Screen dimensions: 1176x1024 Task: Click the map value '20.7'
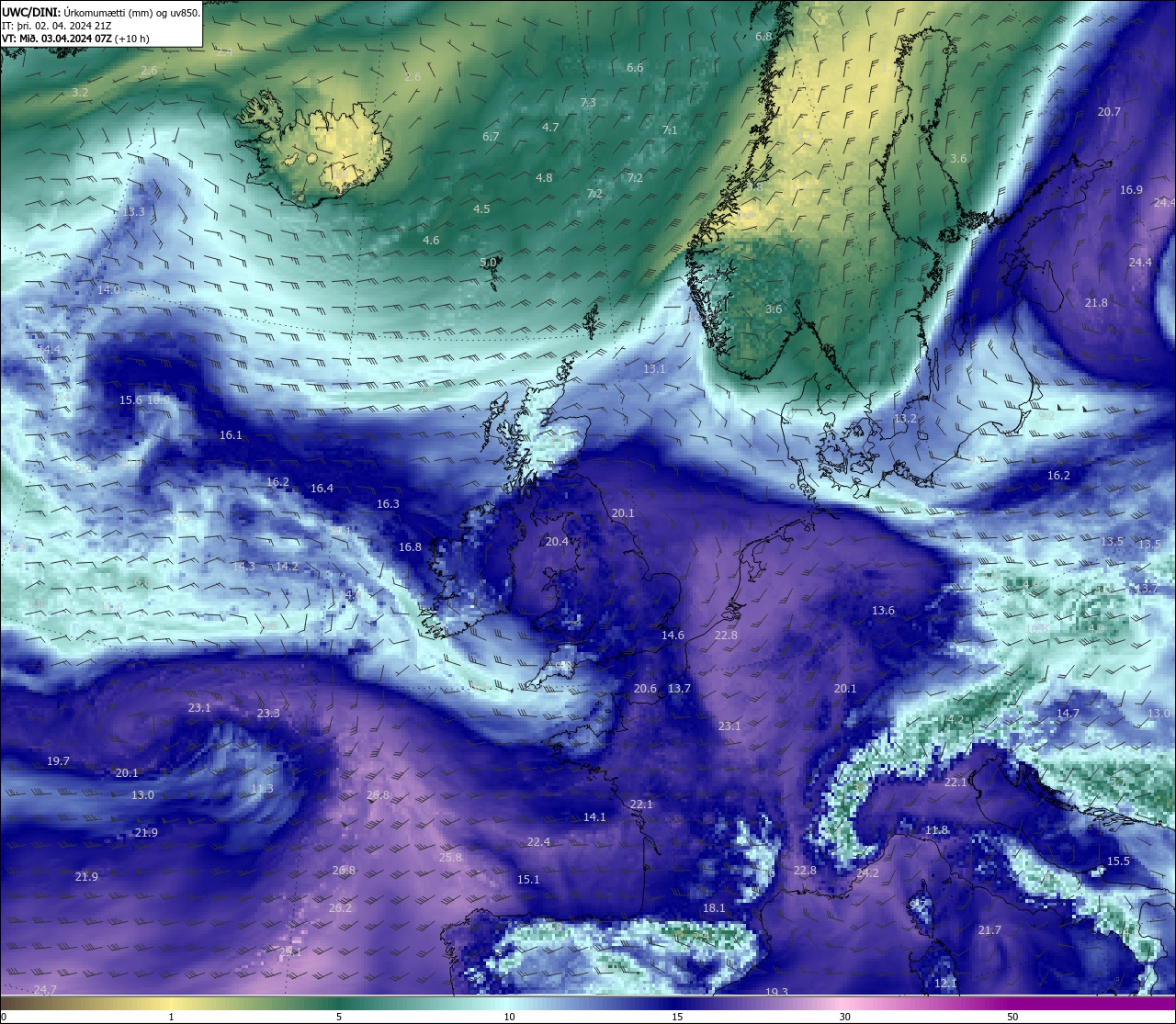point(1109,112)
